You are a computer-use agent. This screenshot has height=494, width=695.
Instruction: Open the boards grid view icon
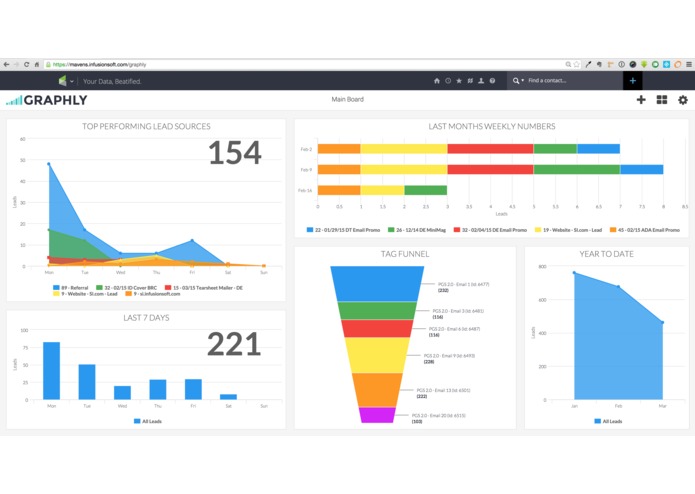pos(662,100)
